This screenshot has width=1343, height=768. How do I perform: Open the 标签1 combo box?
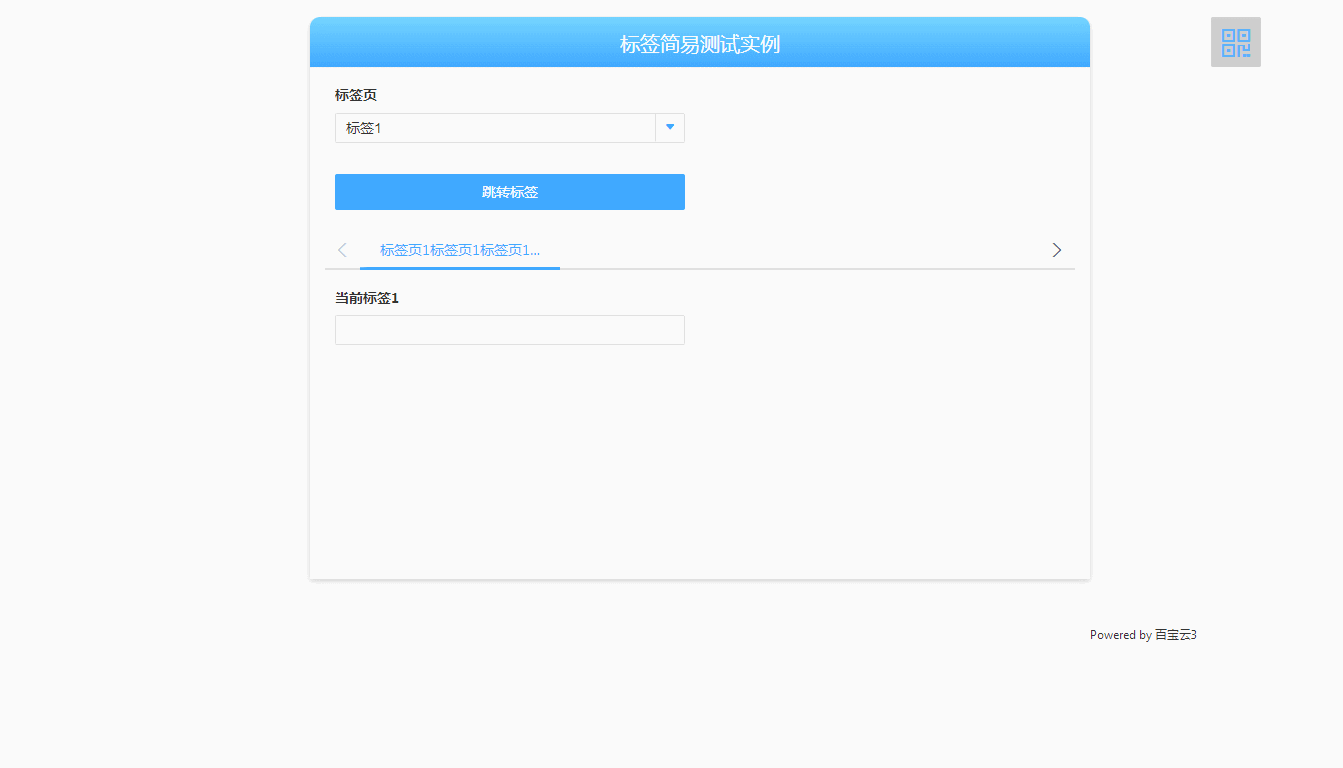pyautogui.click(x=495, y=128)
